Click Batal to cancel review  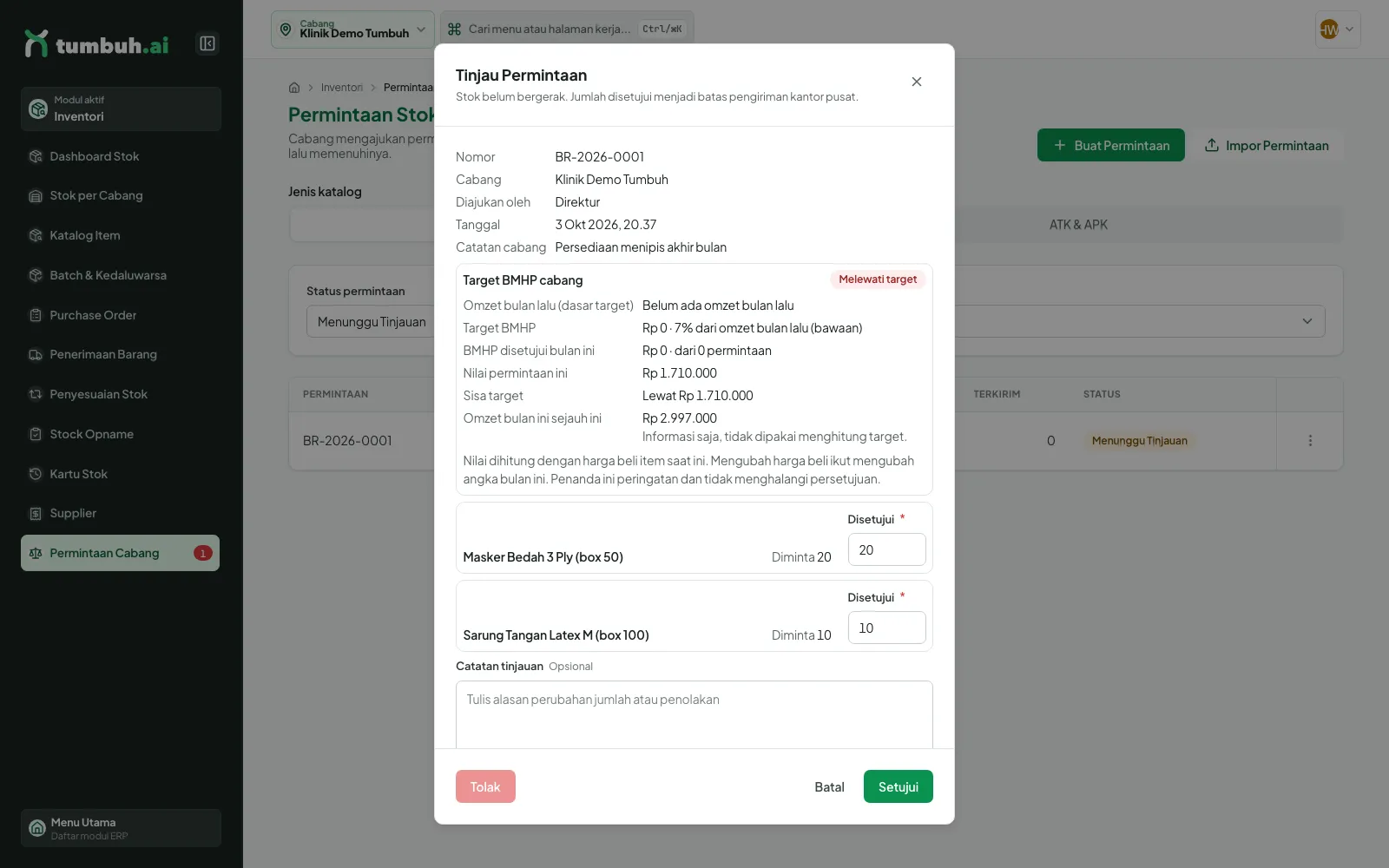pyautogui.click(x=829, y=786)
